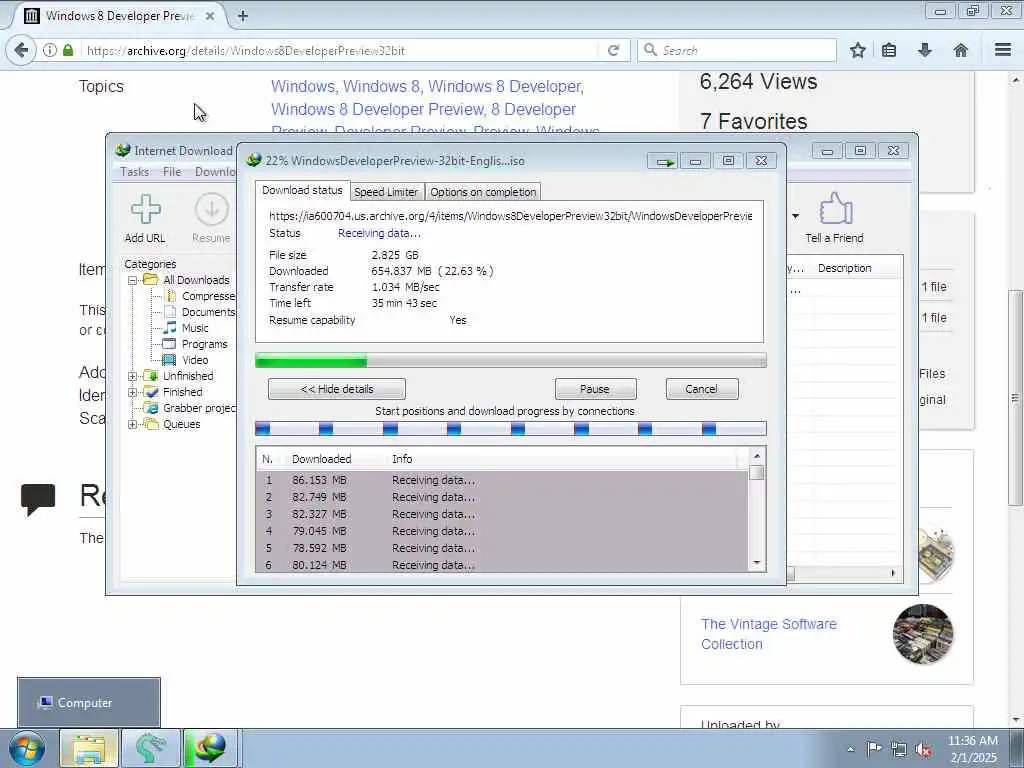Click the Downloaded column header in connections list
1024x768 pixels.
[x=321, y=459]
